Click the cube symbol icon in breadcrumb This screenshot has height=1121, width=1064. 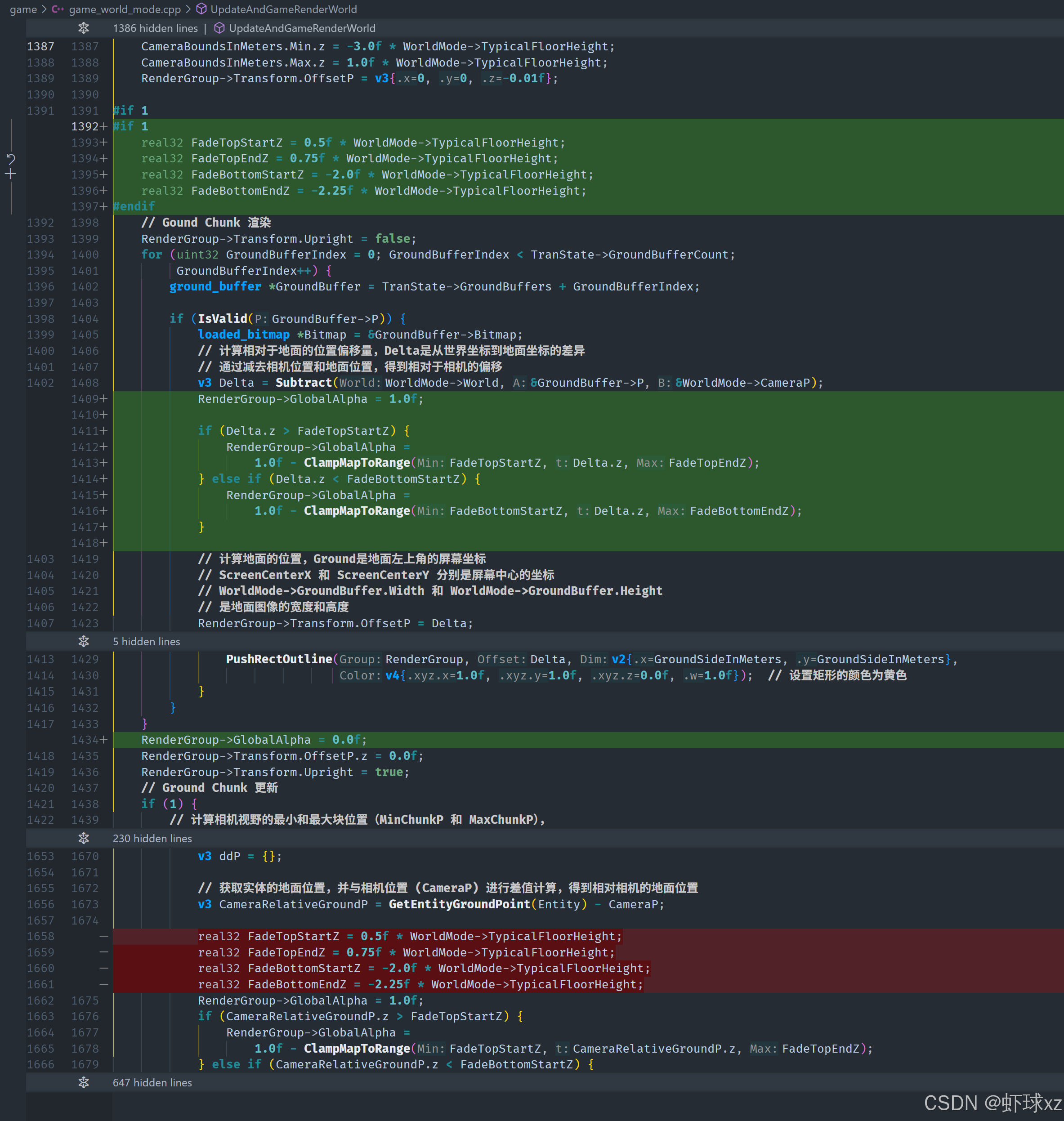(201, 9)
